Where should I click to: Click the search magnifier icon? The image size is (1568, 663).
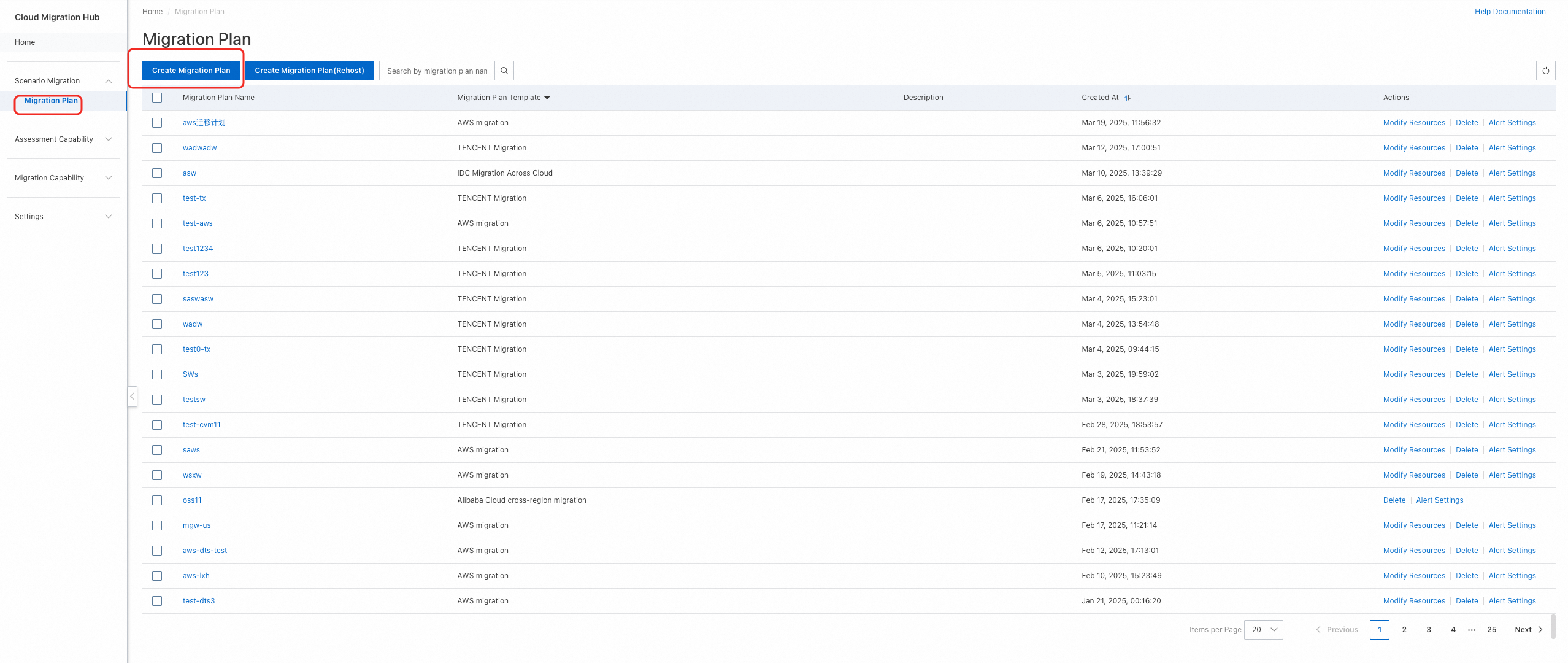click(504, 71)
